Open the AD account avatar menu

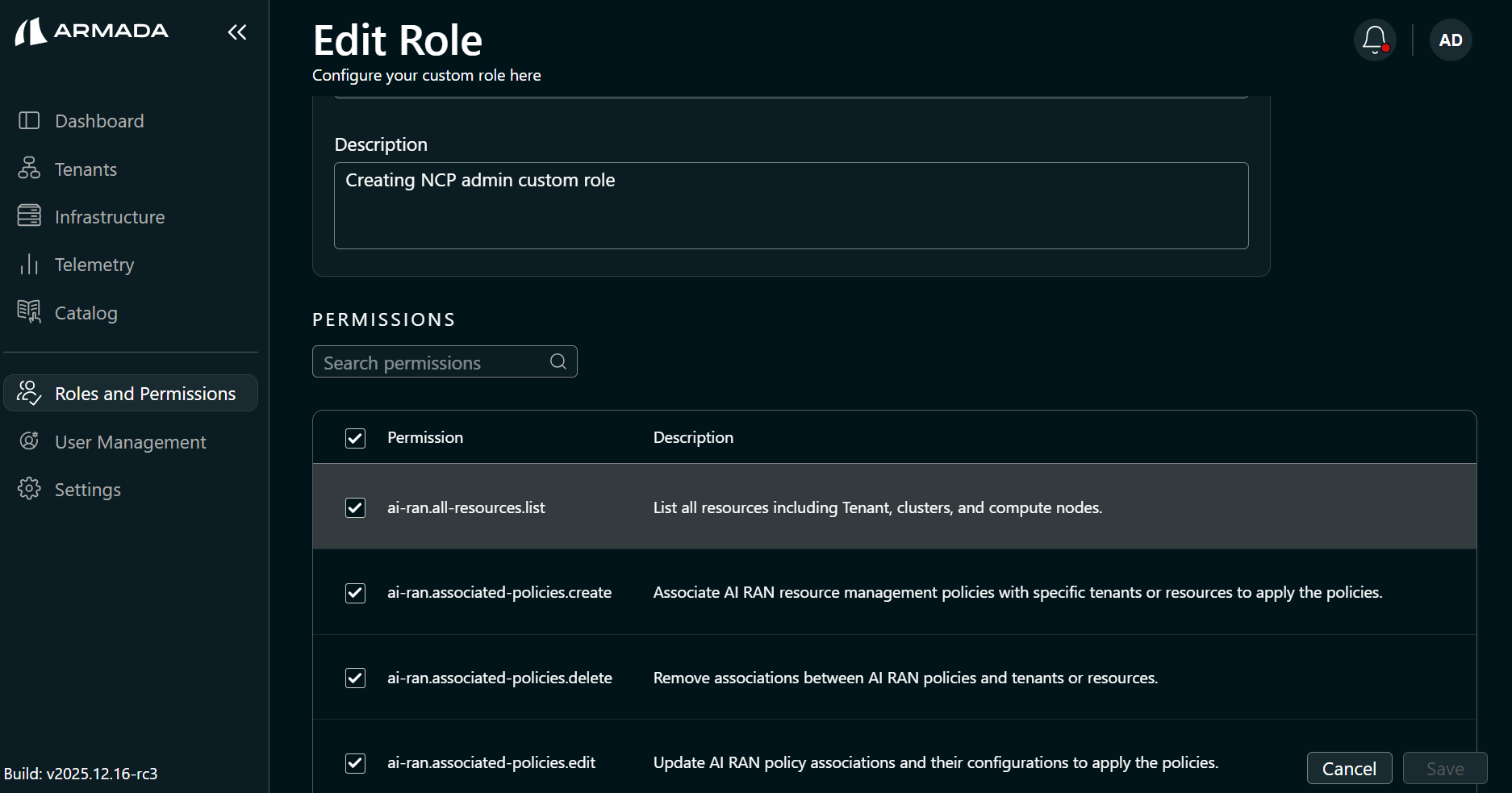point(1450,40)
